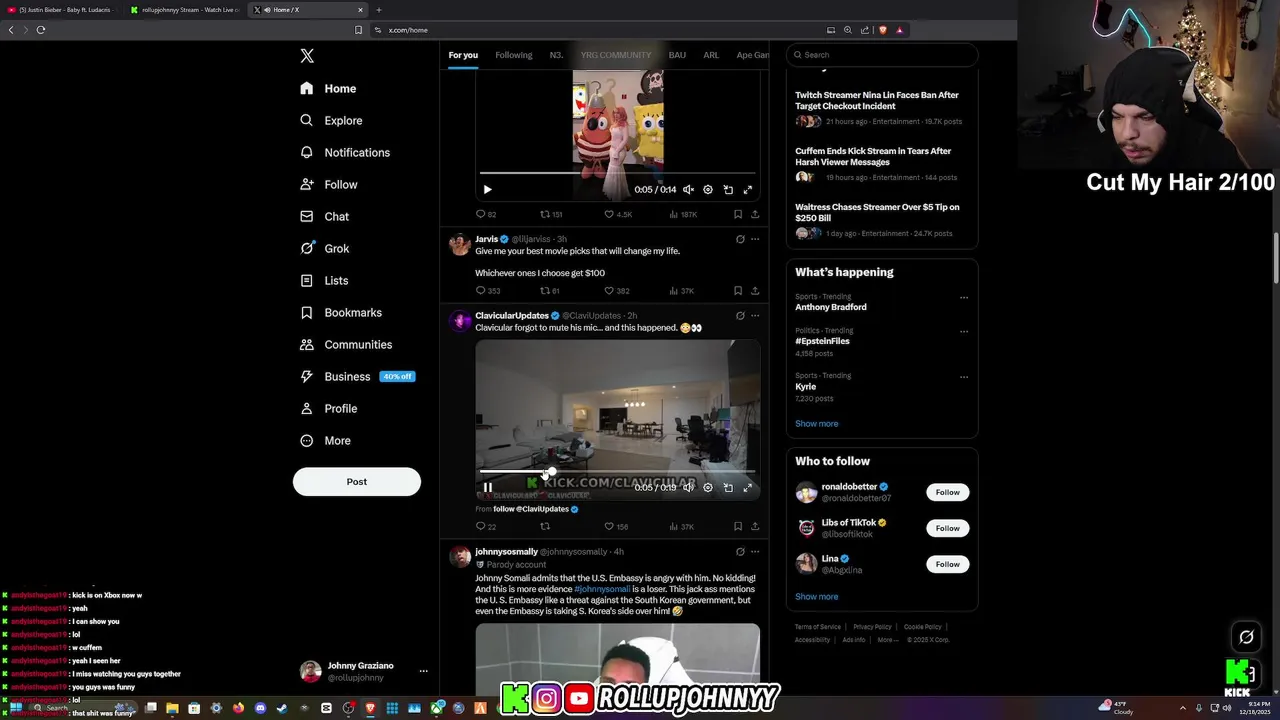Click the X logo in the sidebar
The image size is (1280, 720).
pos(307,56)
